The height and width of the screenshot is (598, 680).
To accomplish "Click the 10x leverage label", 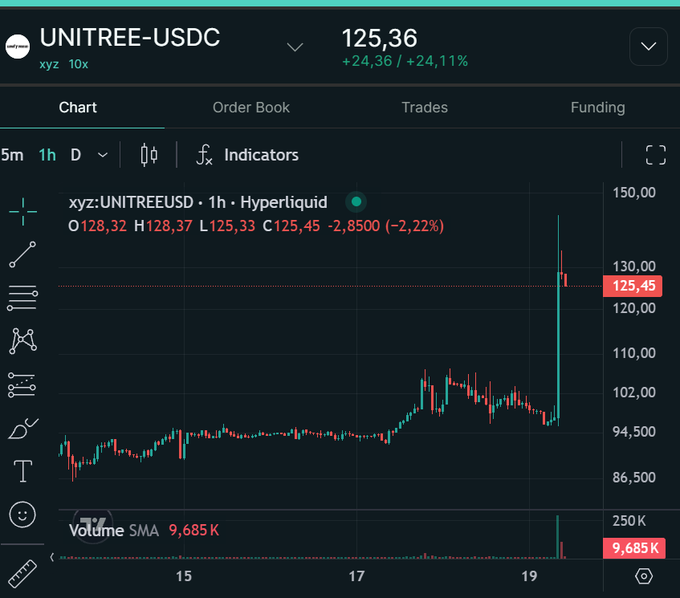I will (78, 64).
